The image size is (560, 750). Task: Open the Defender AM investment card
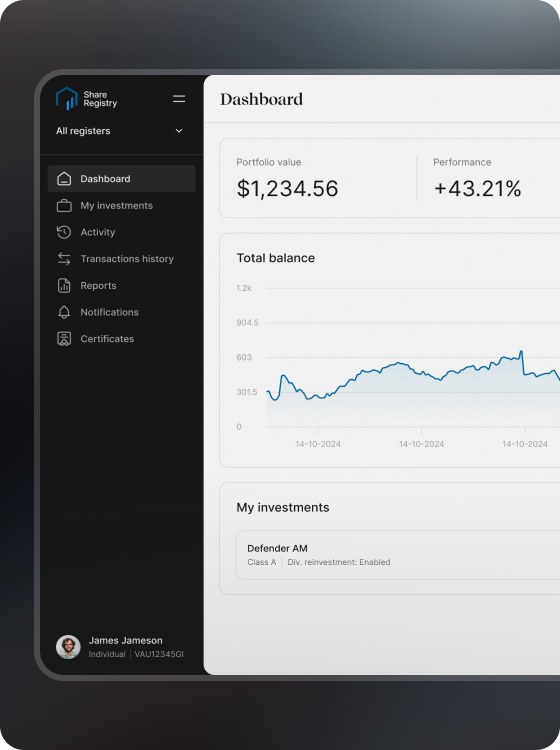pos(398,555)
